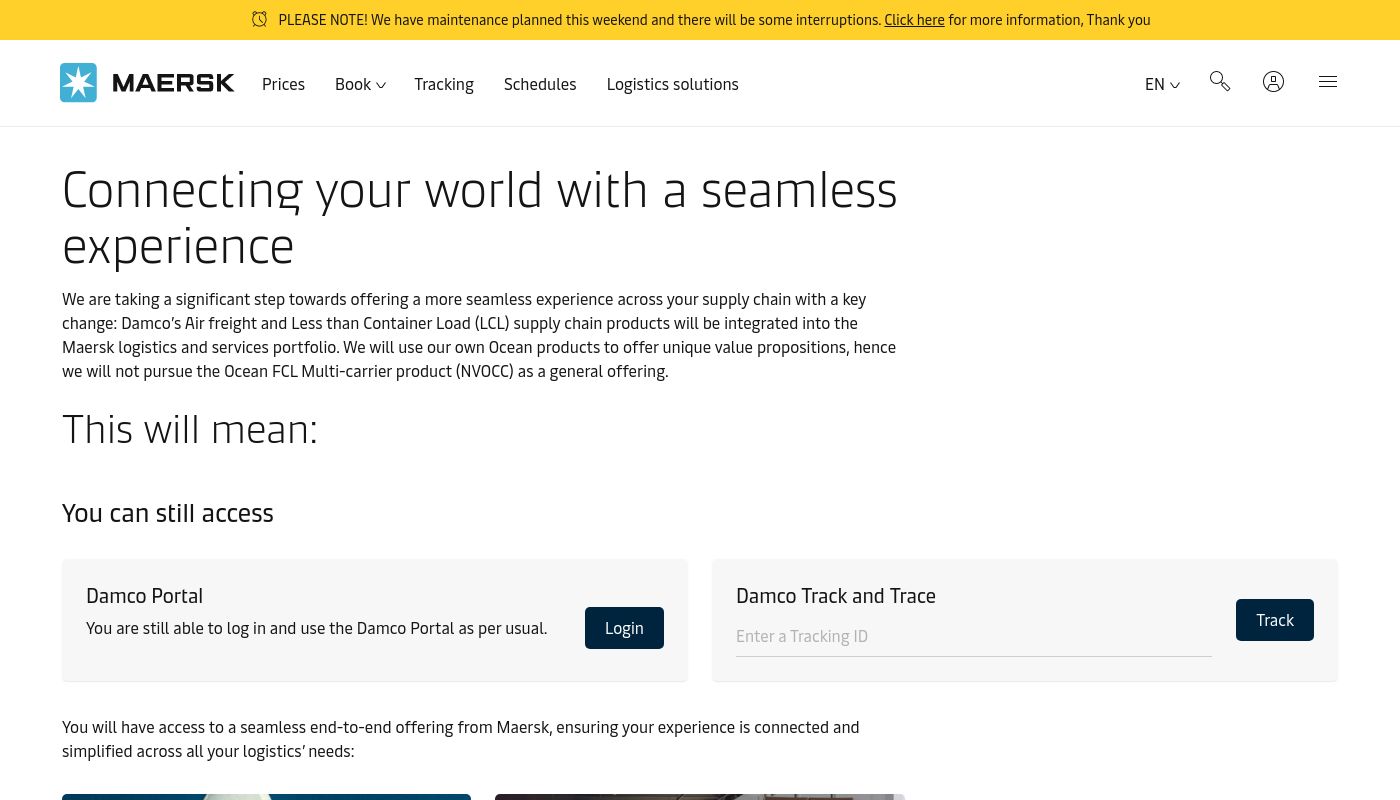
Task: Open the user account icon
Action: point(1273,82)
